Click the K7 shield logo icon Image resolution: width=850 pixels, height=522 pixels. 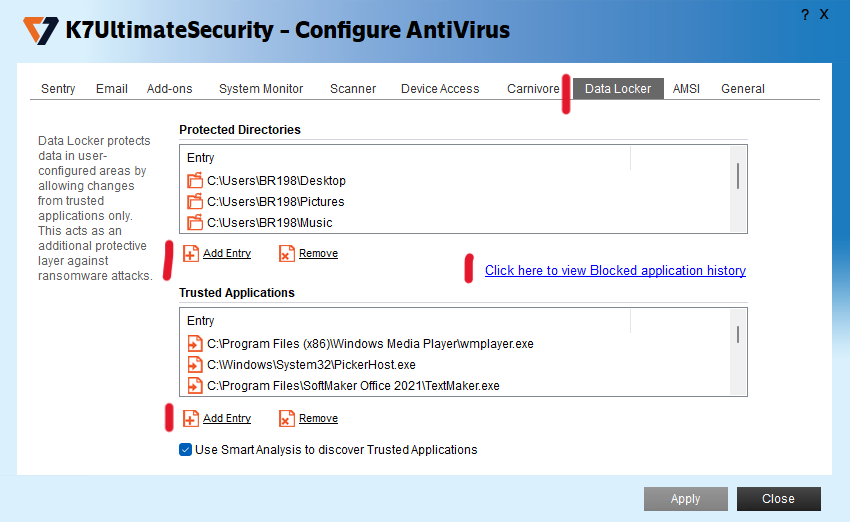coord(40,30)
